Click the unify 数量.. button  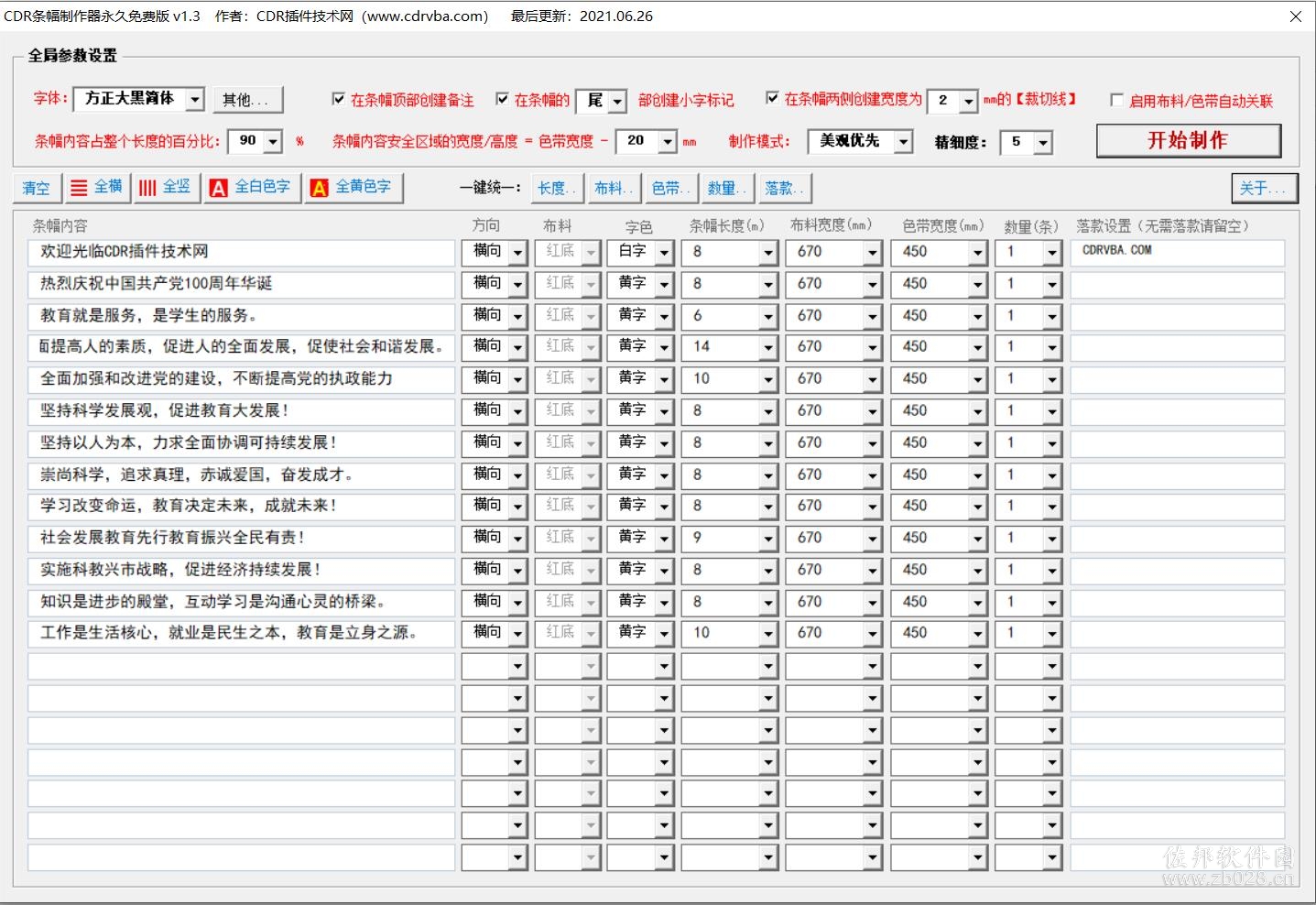[x=726, y=188]
